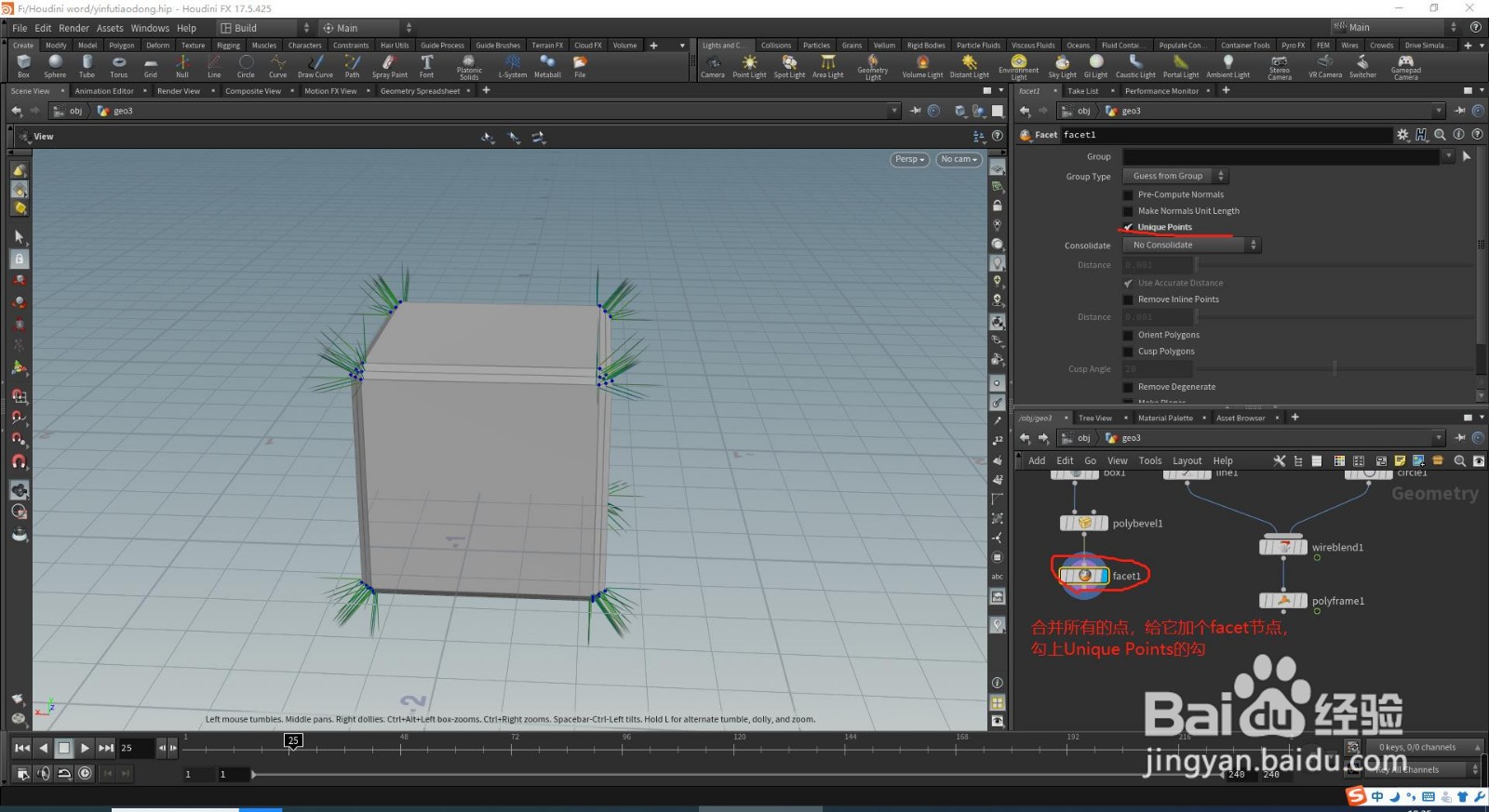Switch to Material Palette tab
This screenshot has width=1489, height=812.
(x=1165, y=418)
